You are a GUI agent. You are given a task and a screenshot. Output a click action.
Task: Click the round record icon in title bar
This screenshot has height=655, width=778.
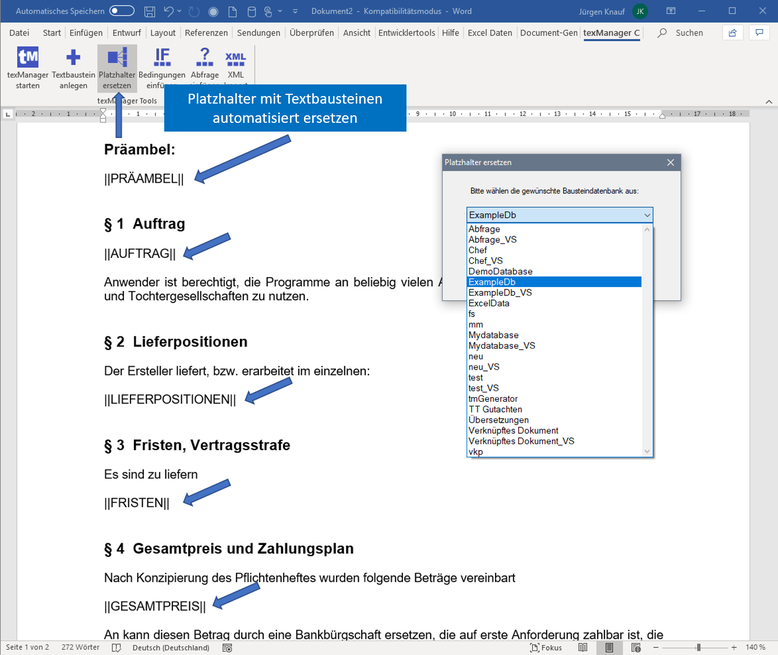click(x=213, y=11)
